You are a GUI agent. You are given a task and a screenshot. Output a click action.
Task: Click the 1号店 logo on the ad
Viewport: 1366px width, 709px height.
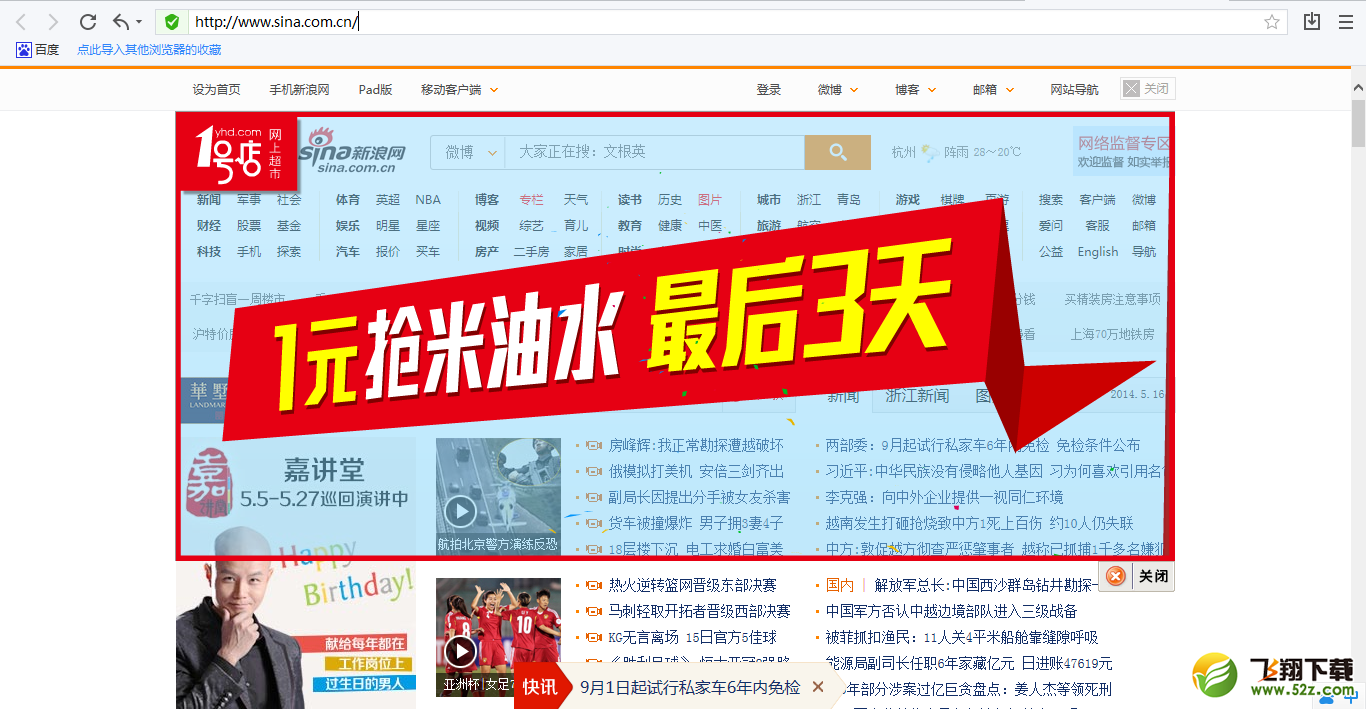pyautogui.click(x=238, y=150)
